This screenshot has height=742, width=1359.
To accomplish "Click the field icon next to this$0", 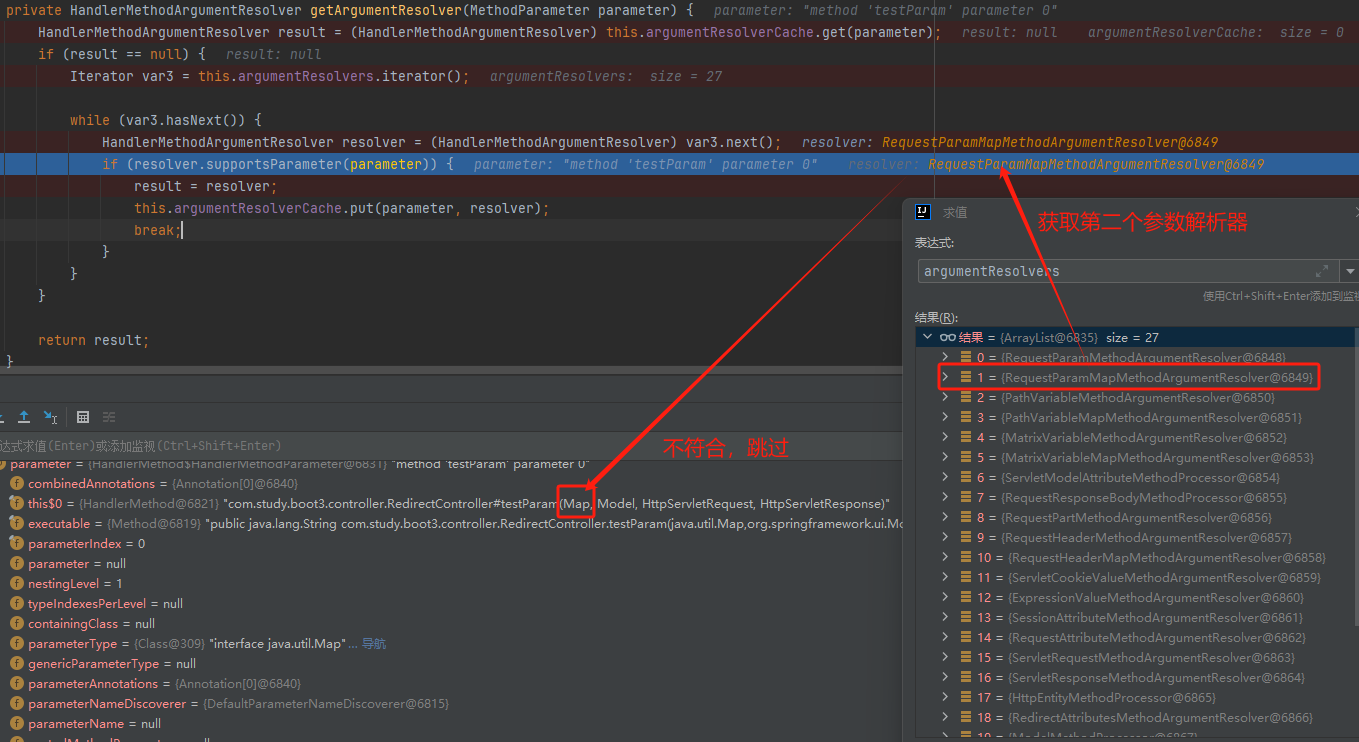I will tap(16, 504).
